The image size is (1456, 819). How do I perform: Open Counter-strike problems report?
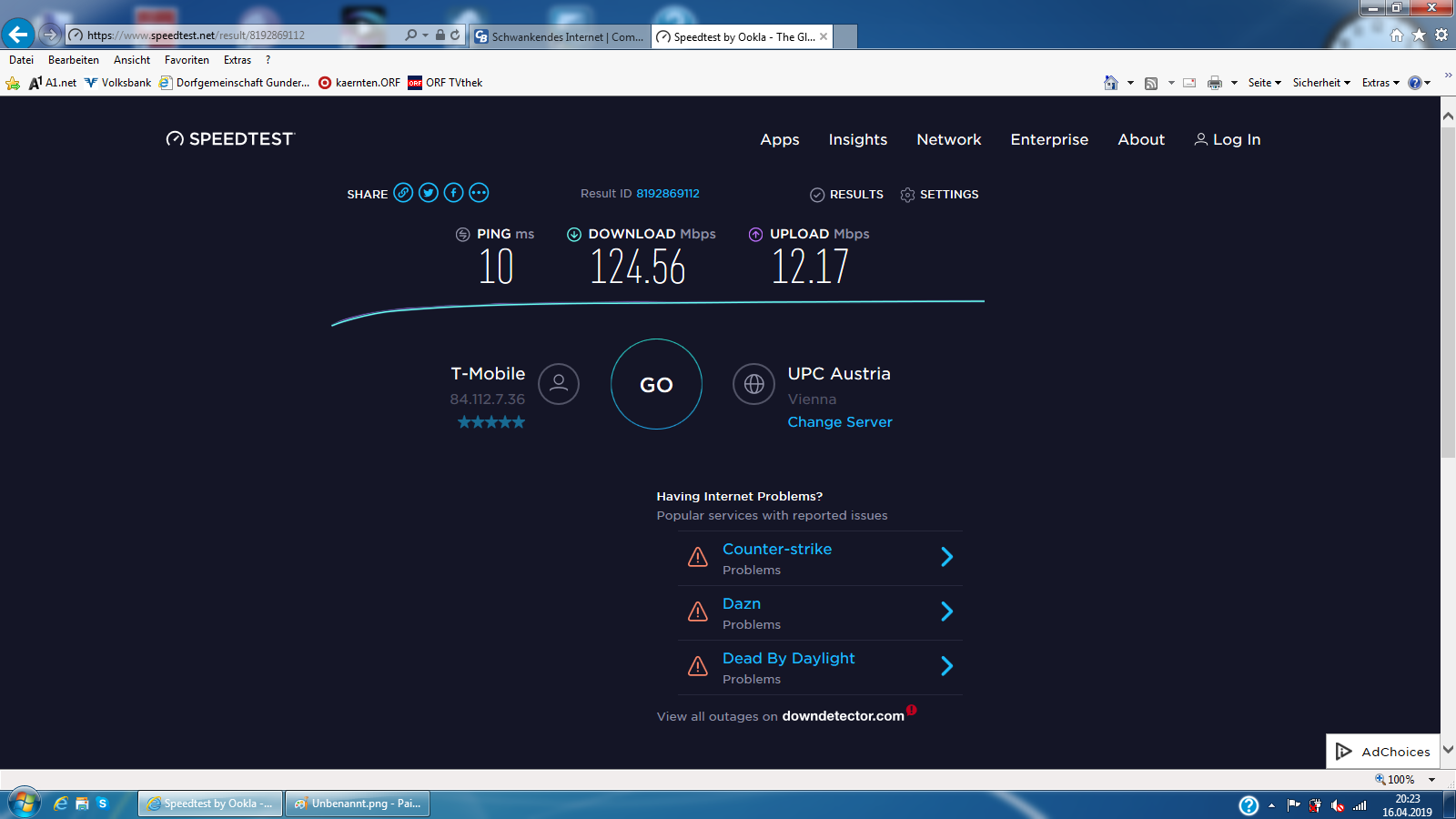coord(777,549)
